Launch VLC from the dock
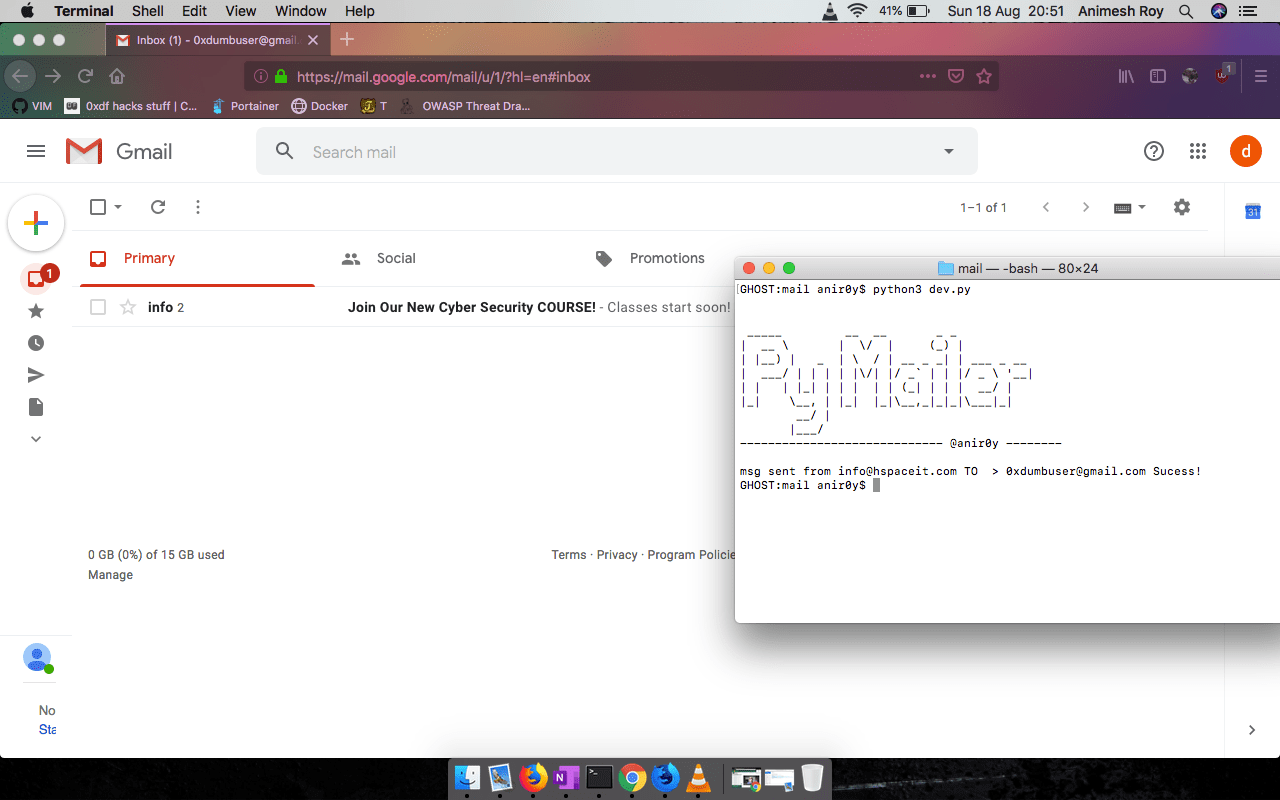Image resolution: width=1280 pixels, height=800 pixels. (x=697, y=777)
